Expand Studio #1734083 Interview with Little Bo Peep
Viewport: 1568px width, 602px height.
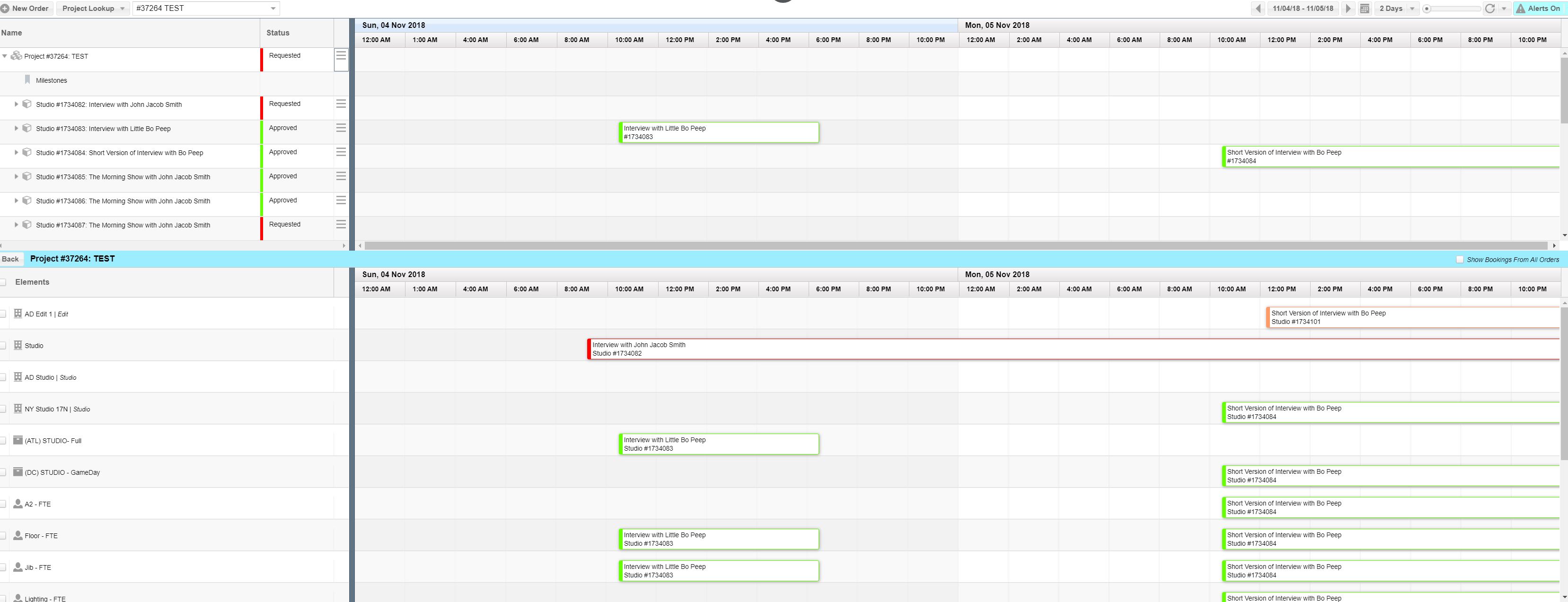17,128
